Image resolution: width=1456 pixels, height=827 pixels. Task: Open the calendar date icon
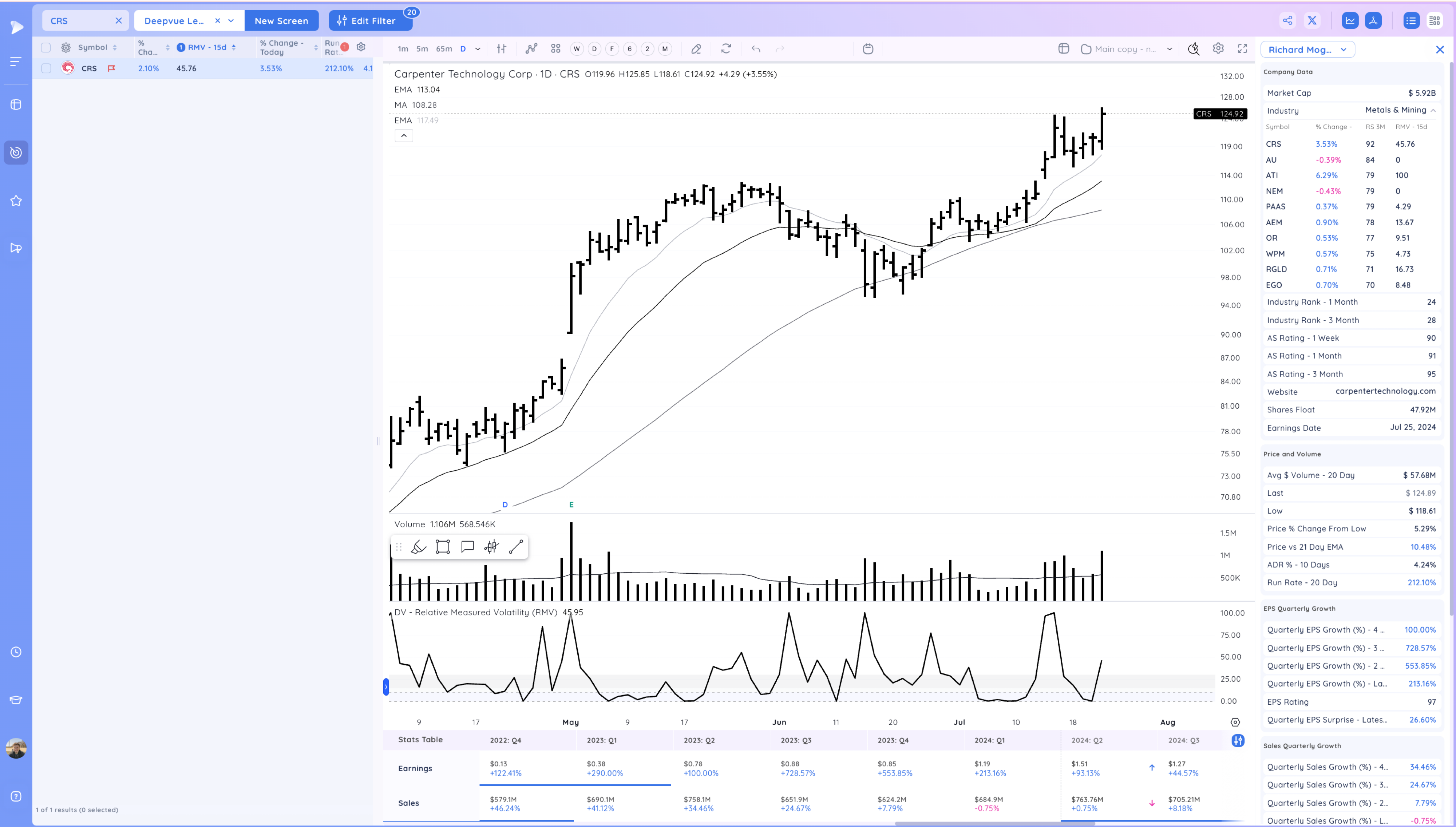click(x=868, y=49)
